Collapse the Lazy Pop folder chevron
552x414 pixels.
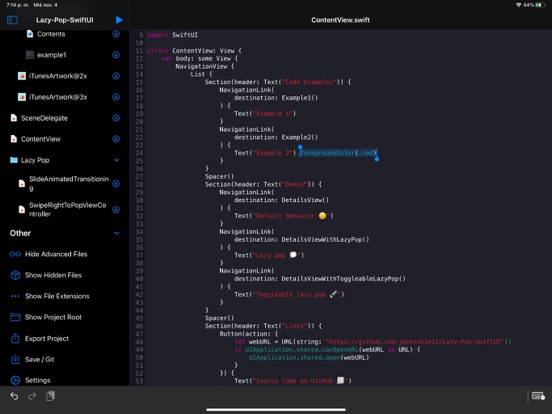click(x=117, y=160)
